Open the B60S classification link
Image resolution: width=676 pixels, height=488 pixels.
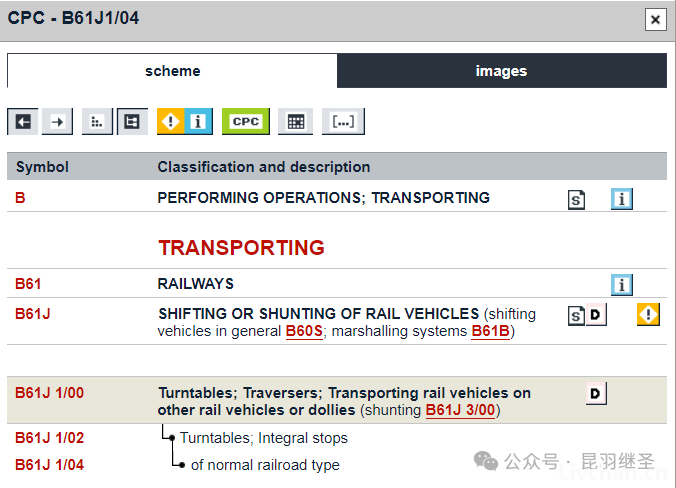pos(304,331)
